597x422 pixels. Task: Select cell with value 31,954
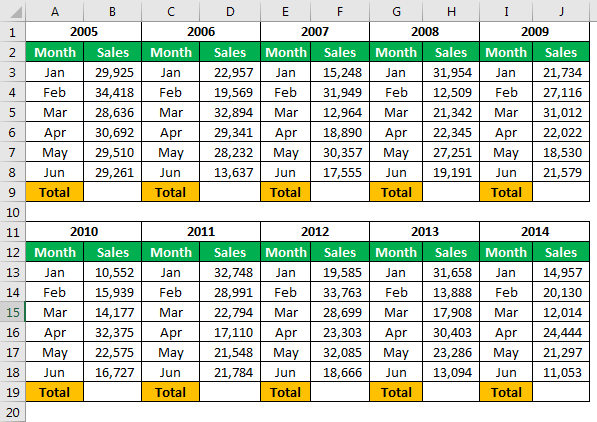[x=451, y=72]
